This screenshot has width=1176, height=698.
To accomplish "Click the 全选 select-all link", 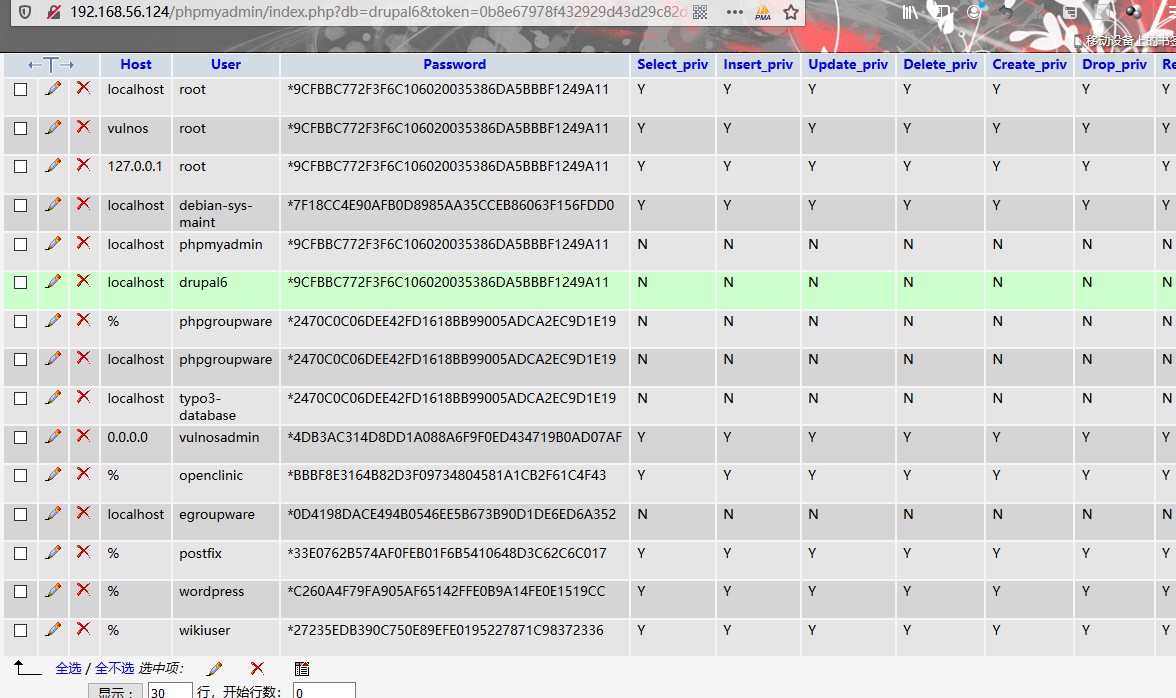I will [68, 668].
